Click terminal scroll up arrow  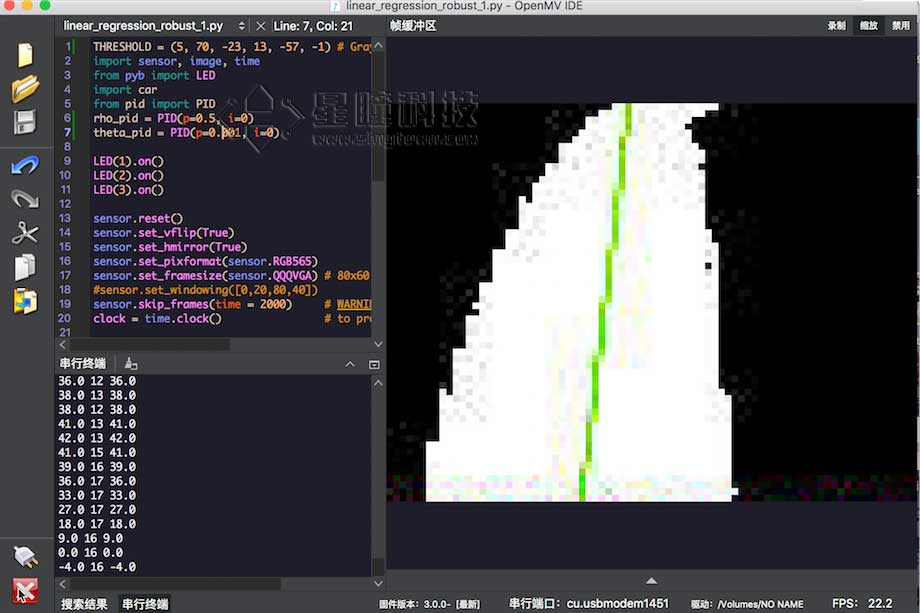point(378,382)
